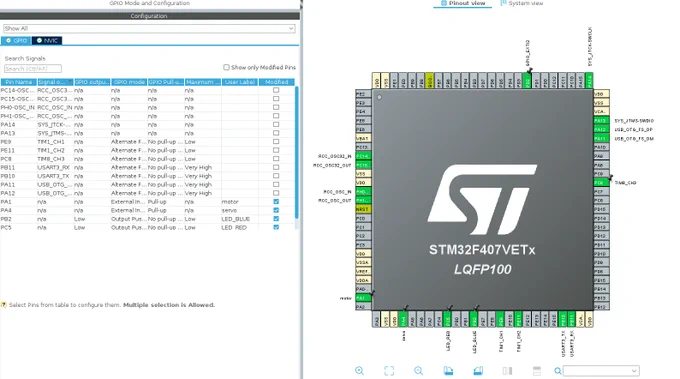Select green pin PC5 labeled LED_RED
This screenshot has width=680, height=379.
(448, 320)
